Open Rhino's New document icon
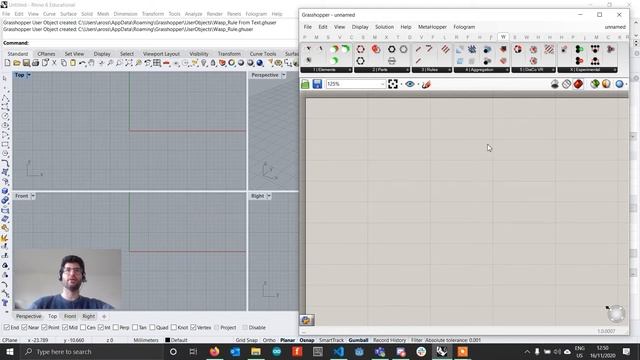The width and height of the screenshot is (640, 360). pyautogui.click(x=7, y=63)
